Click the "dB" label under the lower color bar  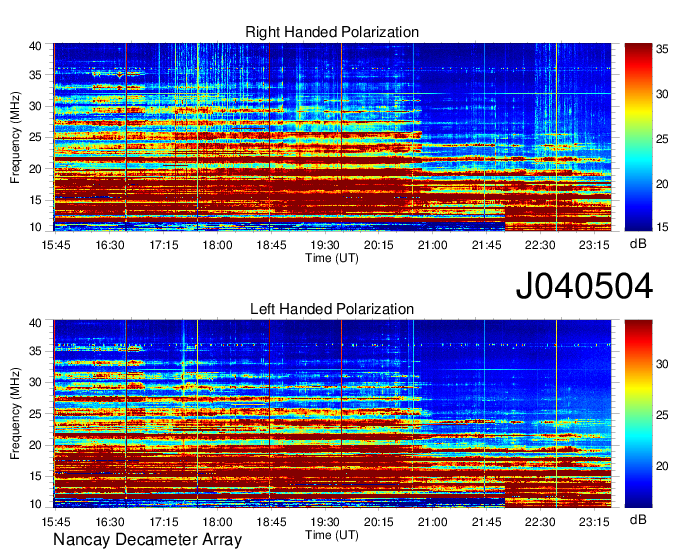click(638, 519)
